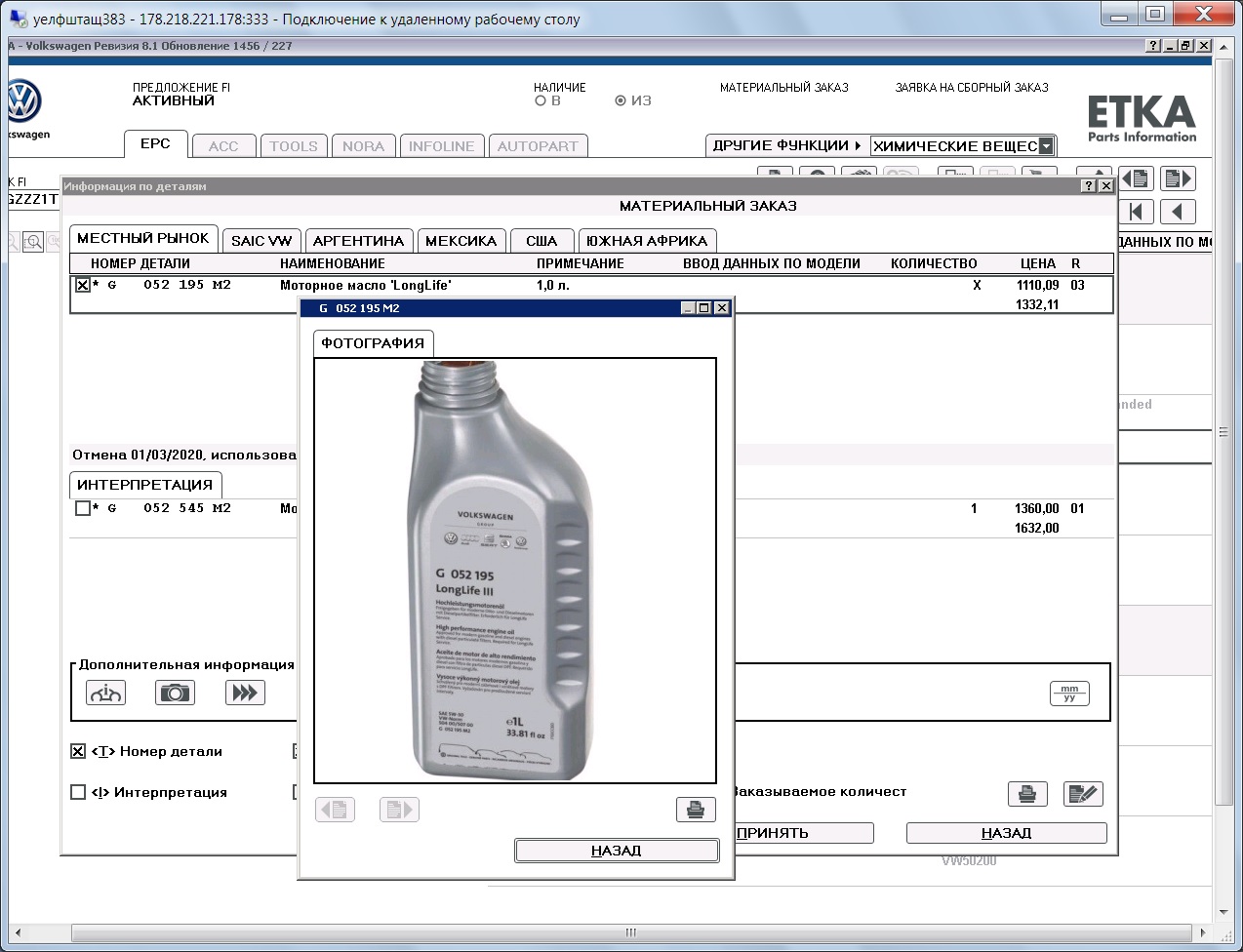The height and width of the screenshot is (952, 1243).
Task: Click ЗАЯВКА НА СБОРНЫЙ ЗАКАЗ
Action: coord(972,88)
